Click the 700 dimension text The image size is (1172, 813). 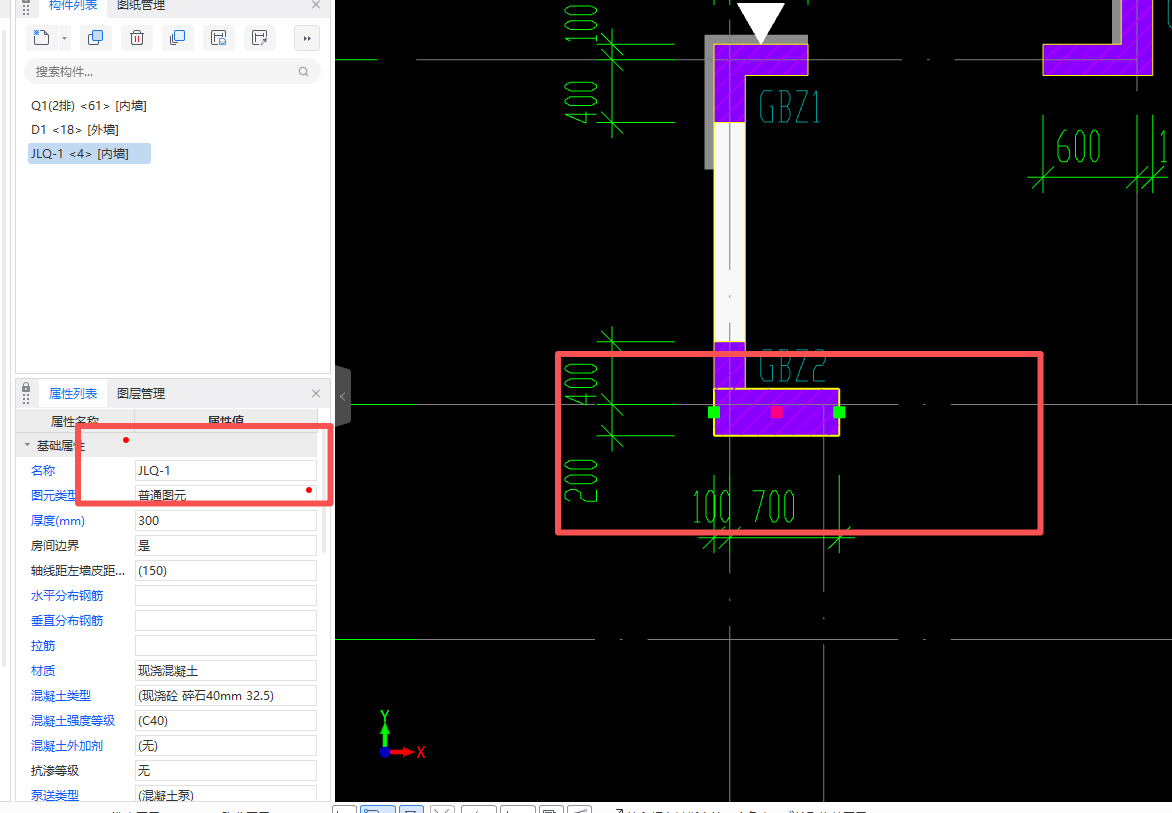tap(773, 507)
